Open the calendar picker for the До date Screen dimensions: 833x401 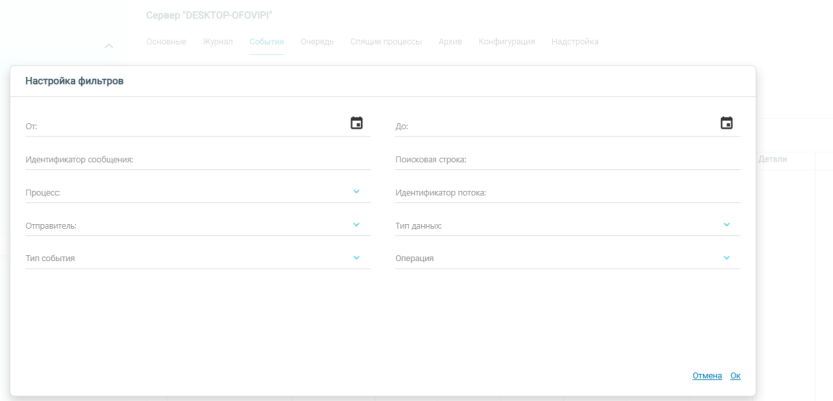coord(727,123)
